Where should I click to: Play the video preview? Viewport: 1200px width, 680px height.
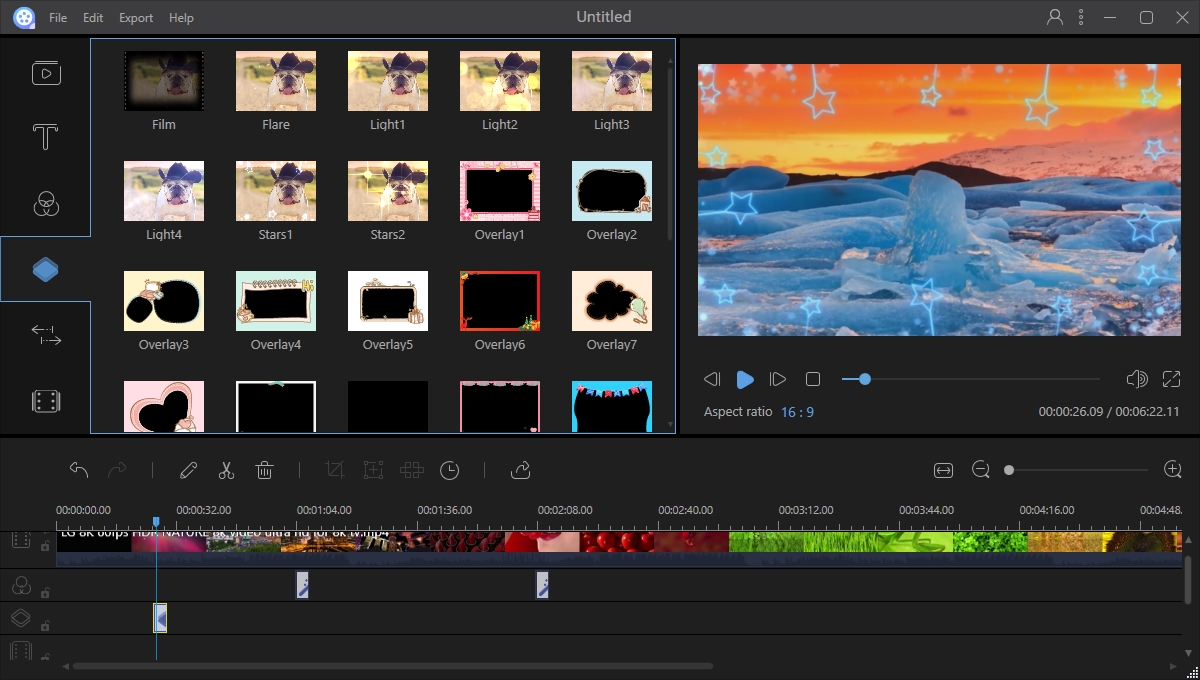[745, 379]
